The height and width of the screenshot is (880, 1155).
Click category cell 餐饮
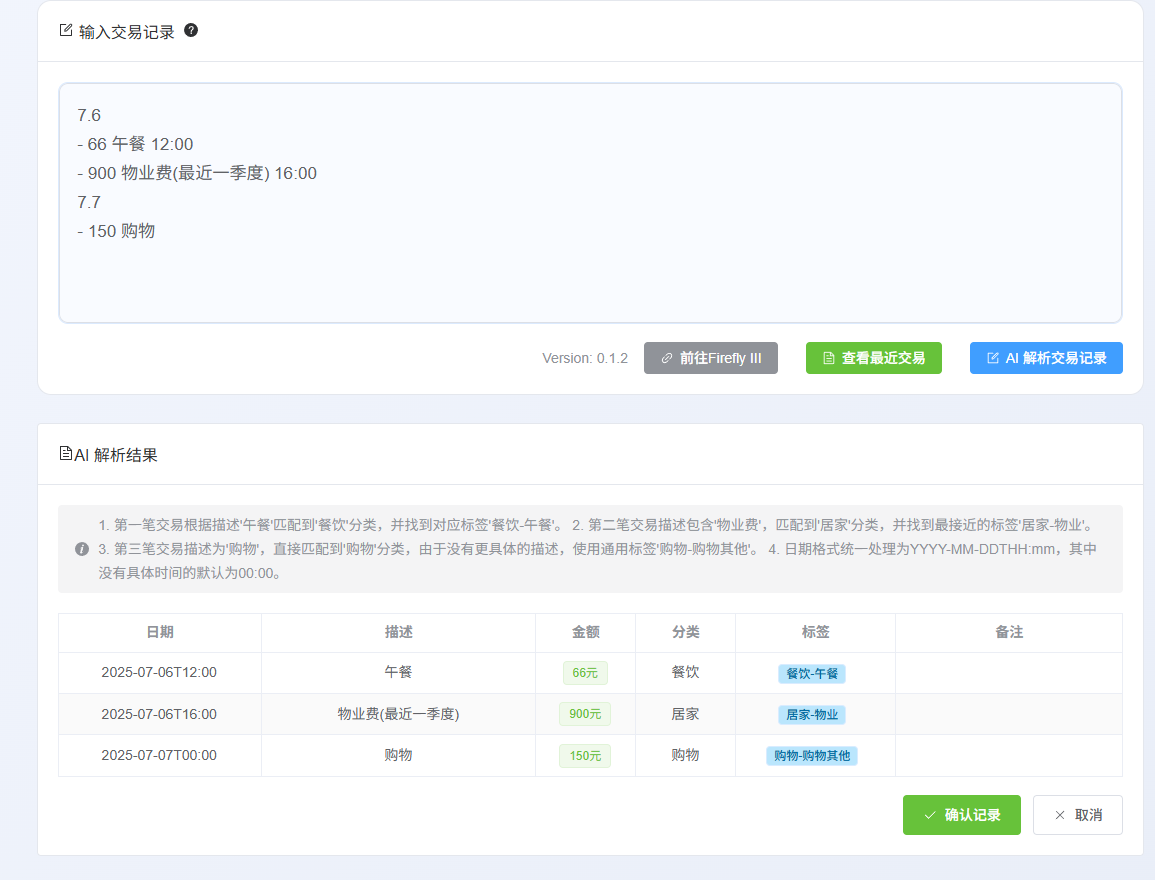[686, 672]
